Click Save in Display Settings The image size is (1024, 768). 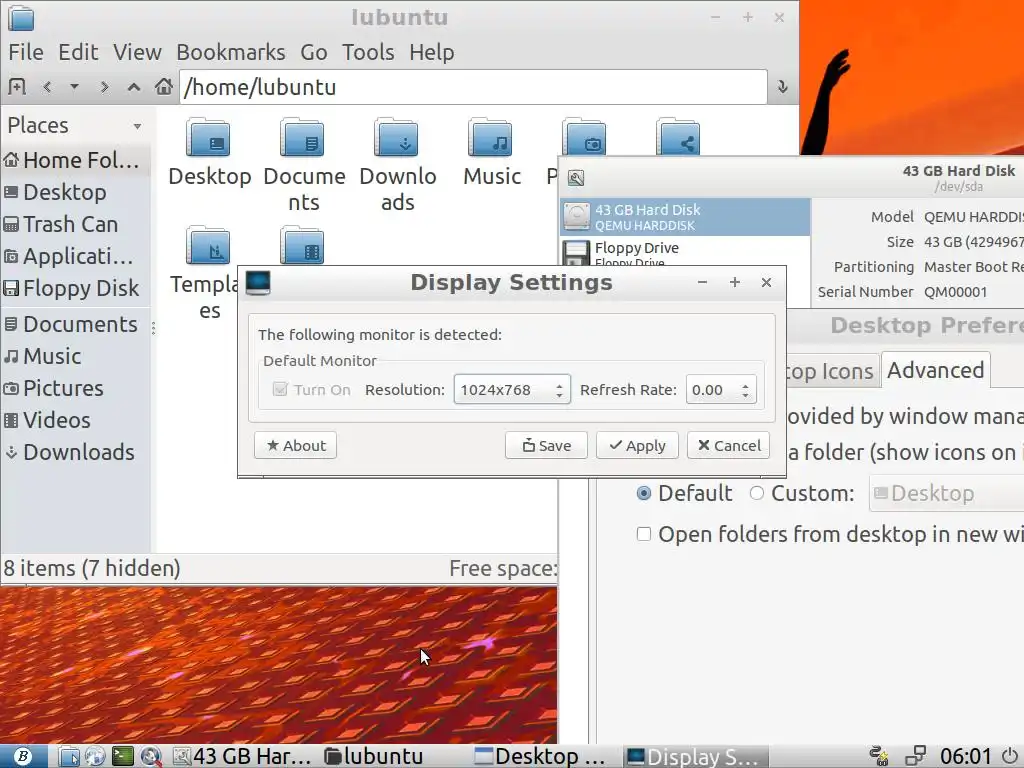[x=546, y=445]
